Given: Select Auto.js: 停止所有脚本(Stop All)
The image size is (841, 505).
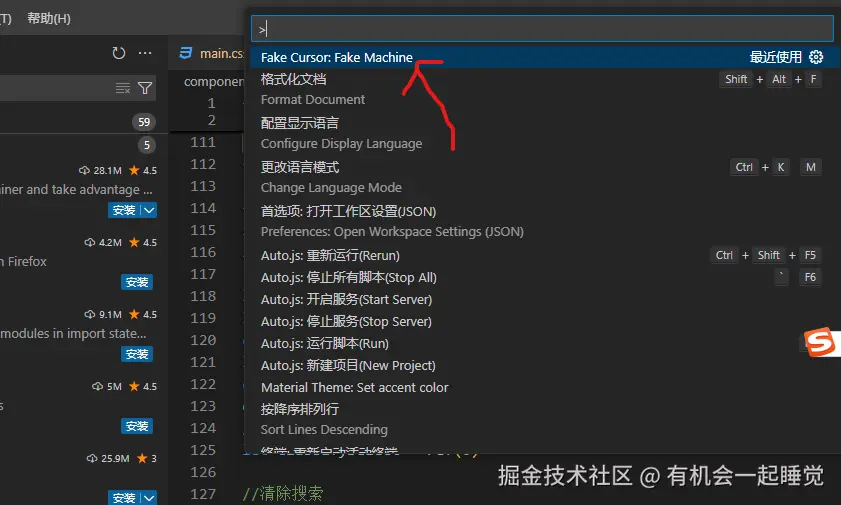Looking at the screenshot, I should click(x=542, y=277).
